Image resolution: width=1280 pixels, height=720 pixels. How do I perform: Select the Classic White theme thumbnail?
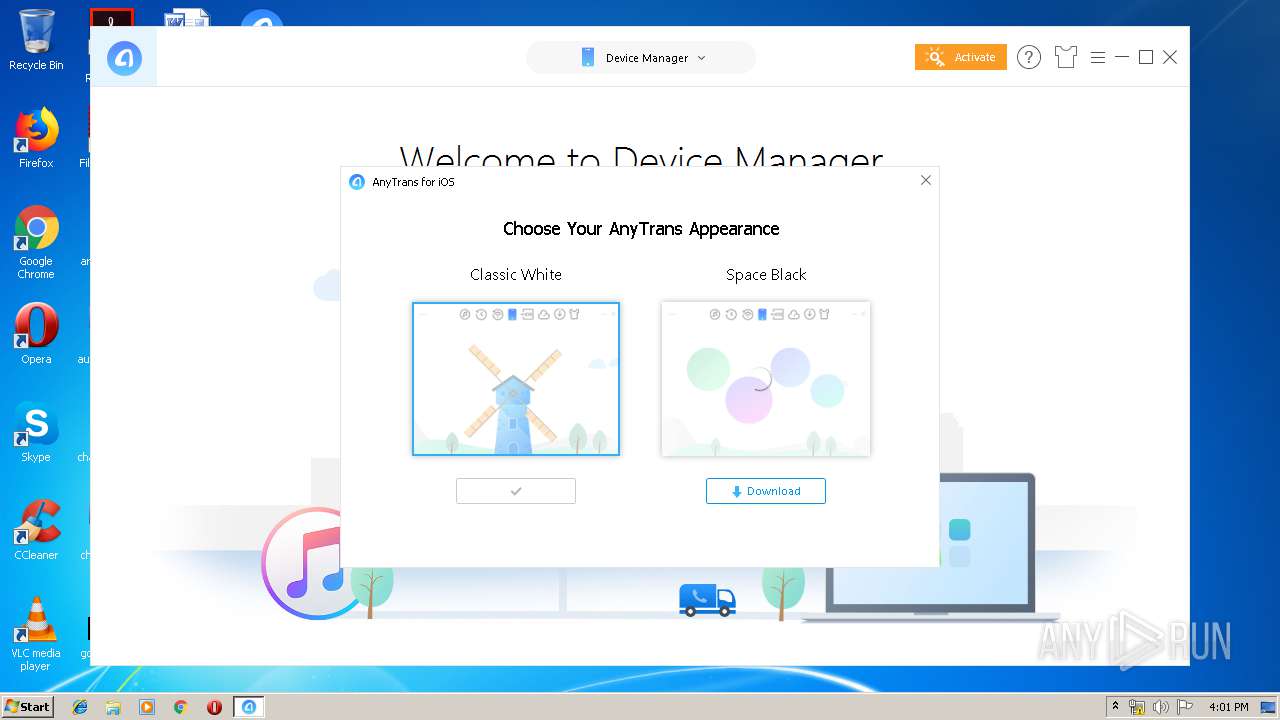click(x=516, y=379)
